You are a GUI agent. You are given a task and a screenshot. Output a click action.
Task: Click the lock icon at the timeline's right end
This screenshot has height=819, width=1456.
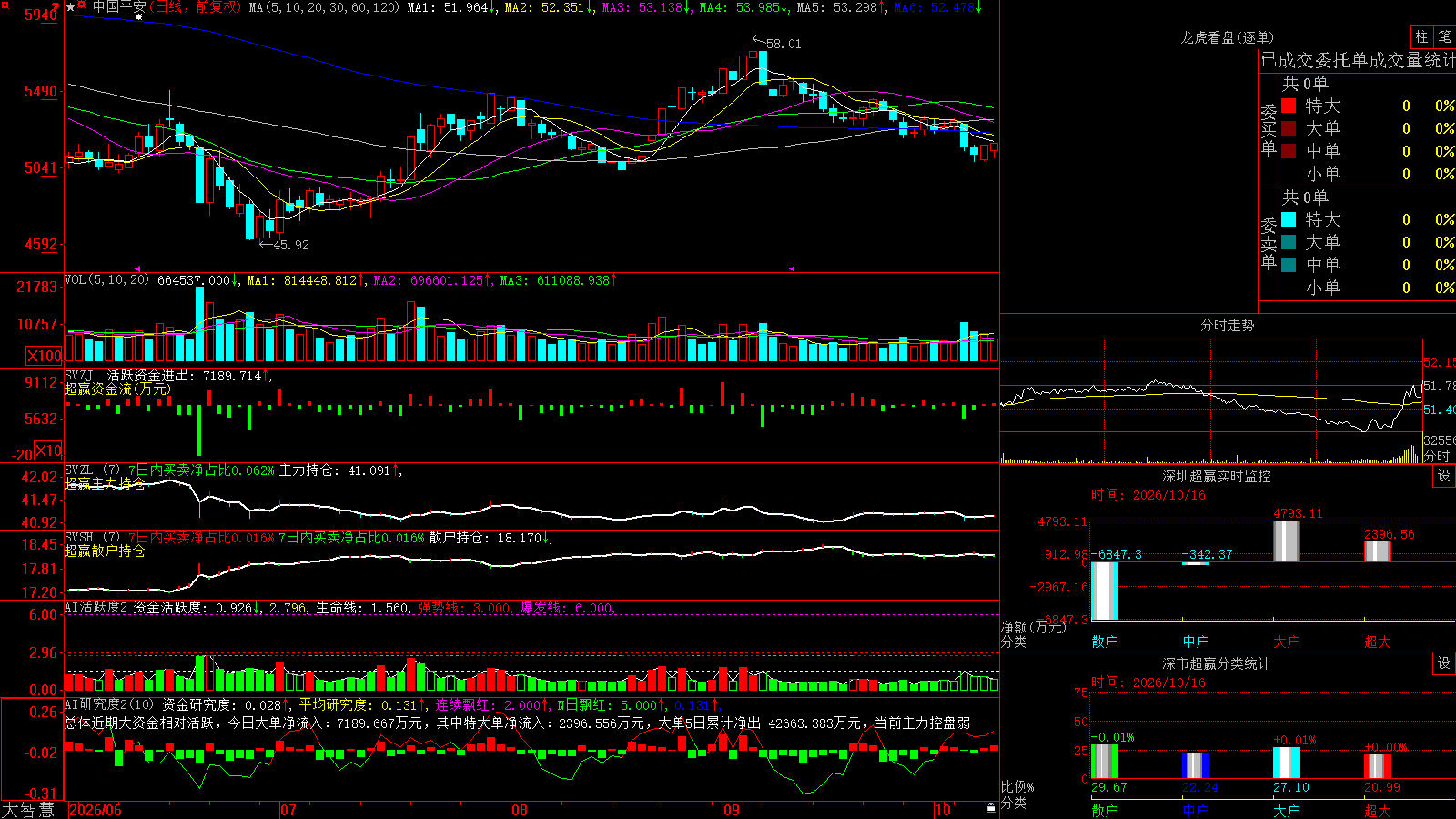(992, 808)
